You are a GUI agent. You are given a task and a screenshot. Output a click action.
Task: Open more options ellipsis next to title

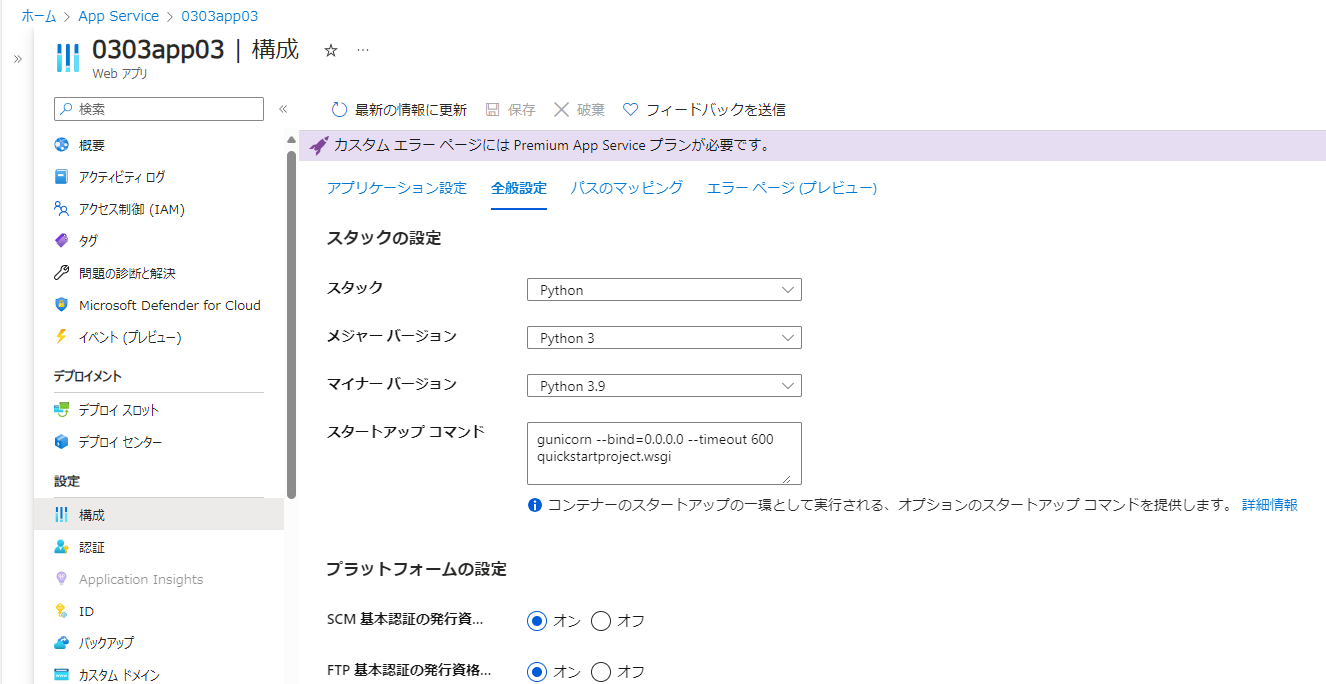tap(363, 50)
